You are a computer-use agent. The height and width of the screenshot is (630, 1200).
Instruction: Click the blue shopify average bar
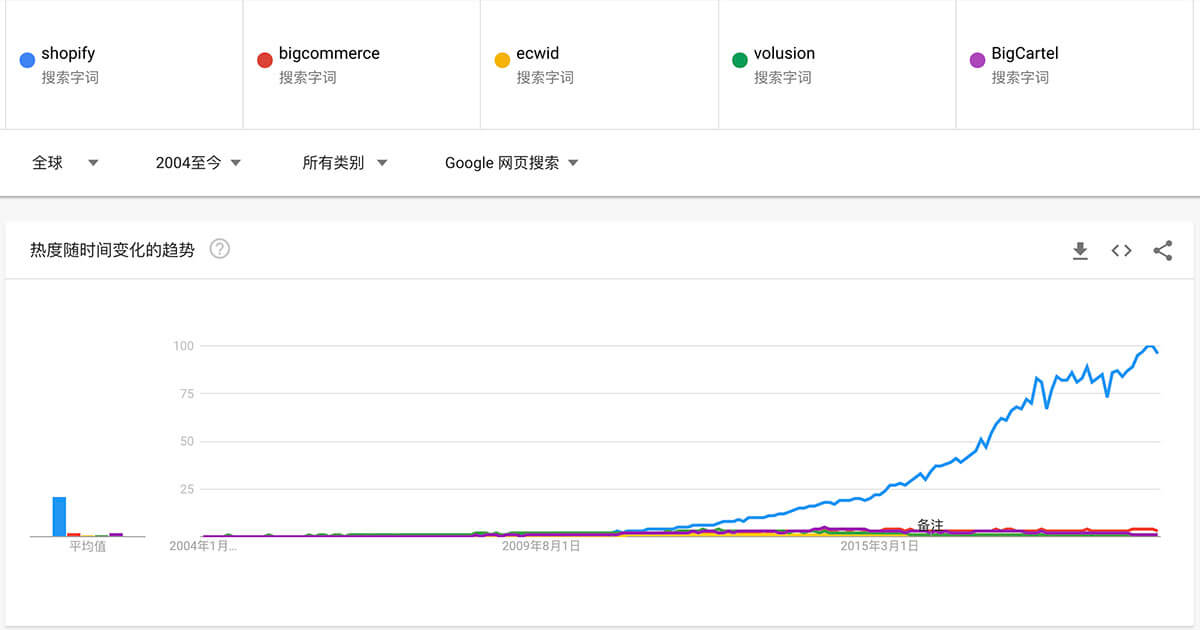pyautogui.click(x=59, y=516)
